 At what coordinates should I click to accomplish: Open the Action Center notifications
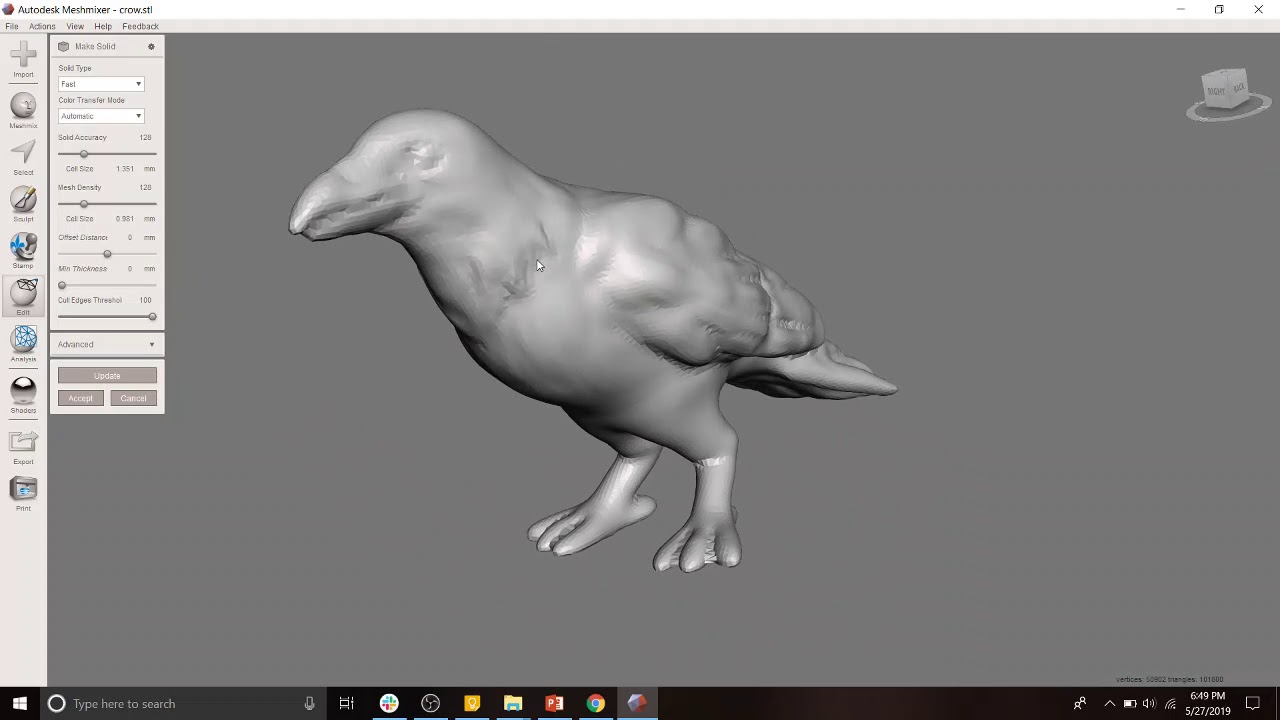tap(1253, 704)
